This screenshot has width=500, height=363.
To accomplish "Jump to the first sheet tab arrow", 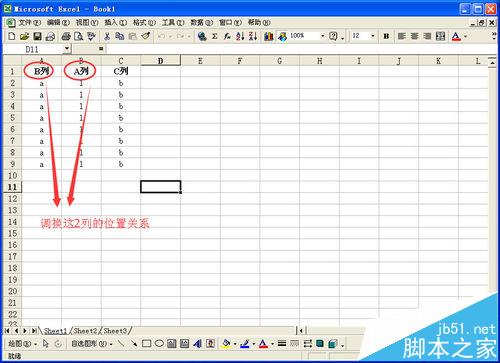I will click(x=7, y=331).
